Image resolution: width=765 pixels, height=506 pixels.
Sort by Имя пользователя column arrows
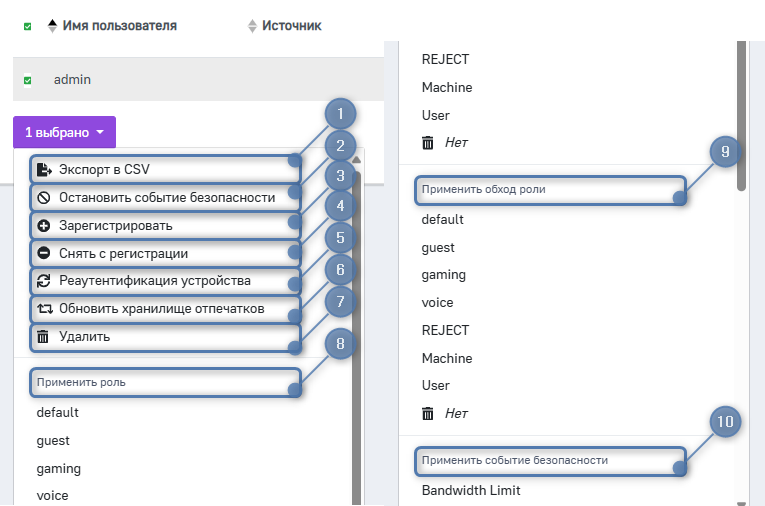(x=52, y=26)
